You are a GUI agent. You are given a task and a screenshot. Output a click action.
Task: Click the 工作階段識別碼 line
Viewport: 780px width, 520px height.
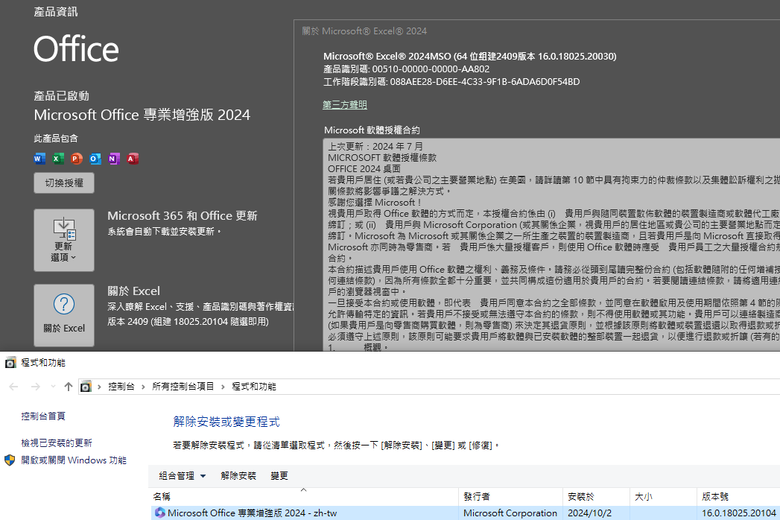[x=451, y=82]
